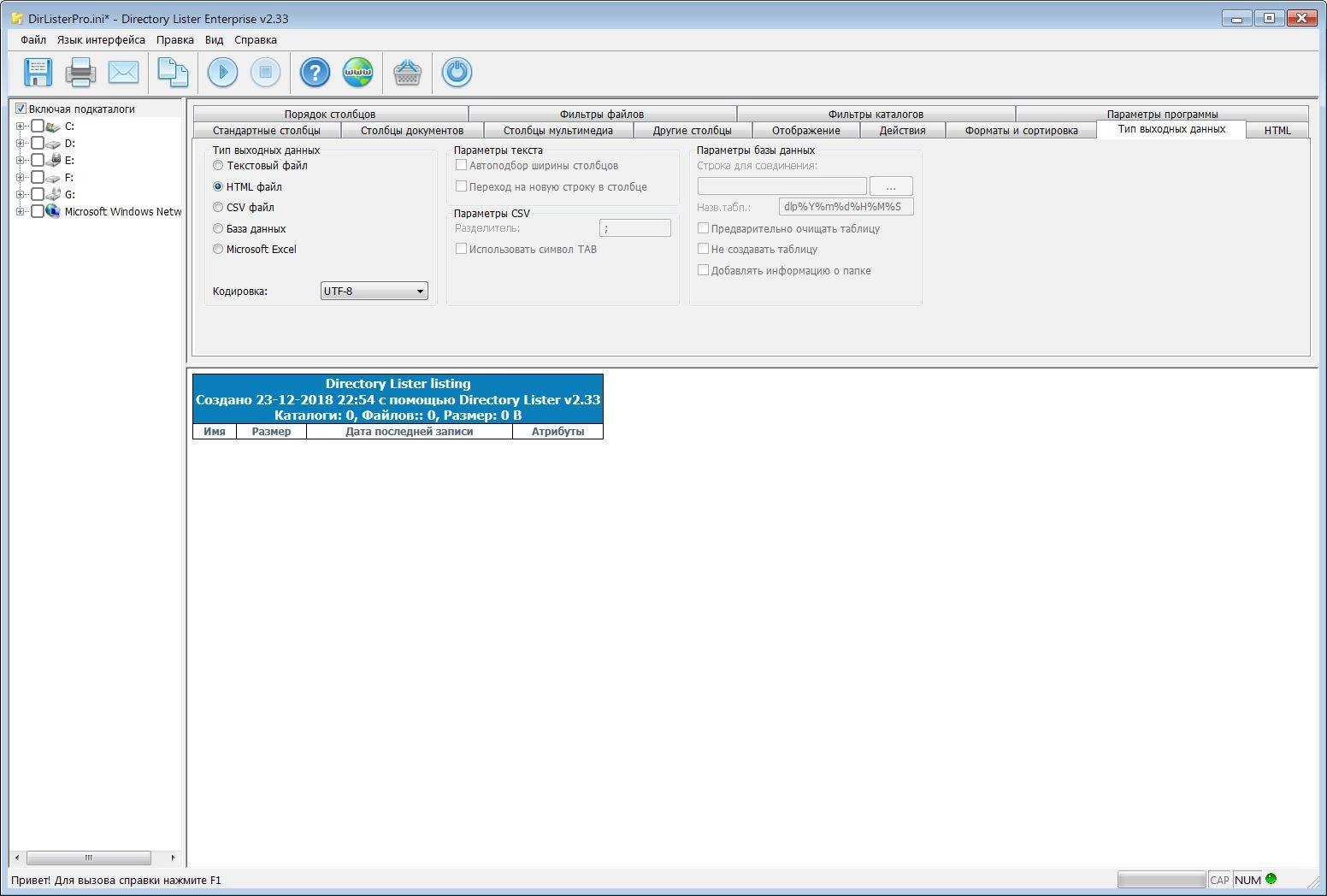This screenshot has width=1327, height=896.
Task: Switch to the 'HTML' tab
Action: [1277, 131]
